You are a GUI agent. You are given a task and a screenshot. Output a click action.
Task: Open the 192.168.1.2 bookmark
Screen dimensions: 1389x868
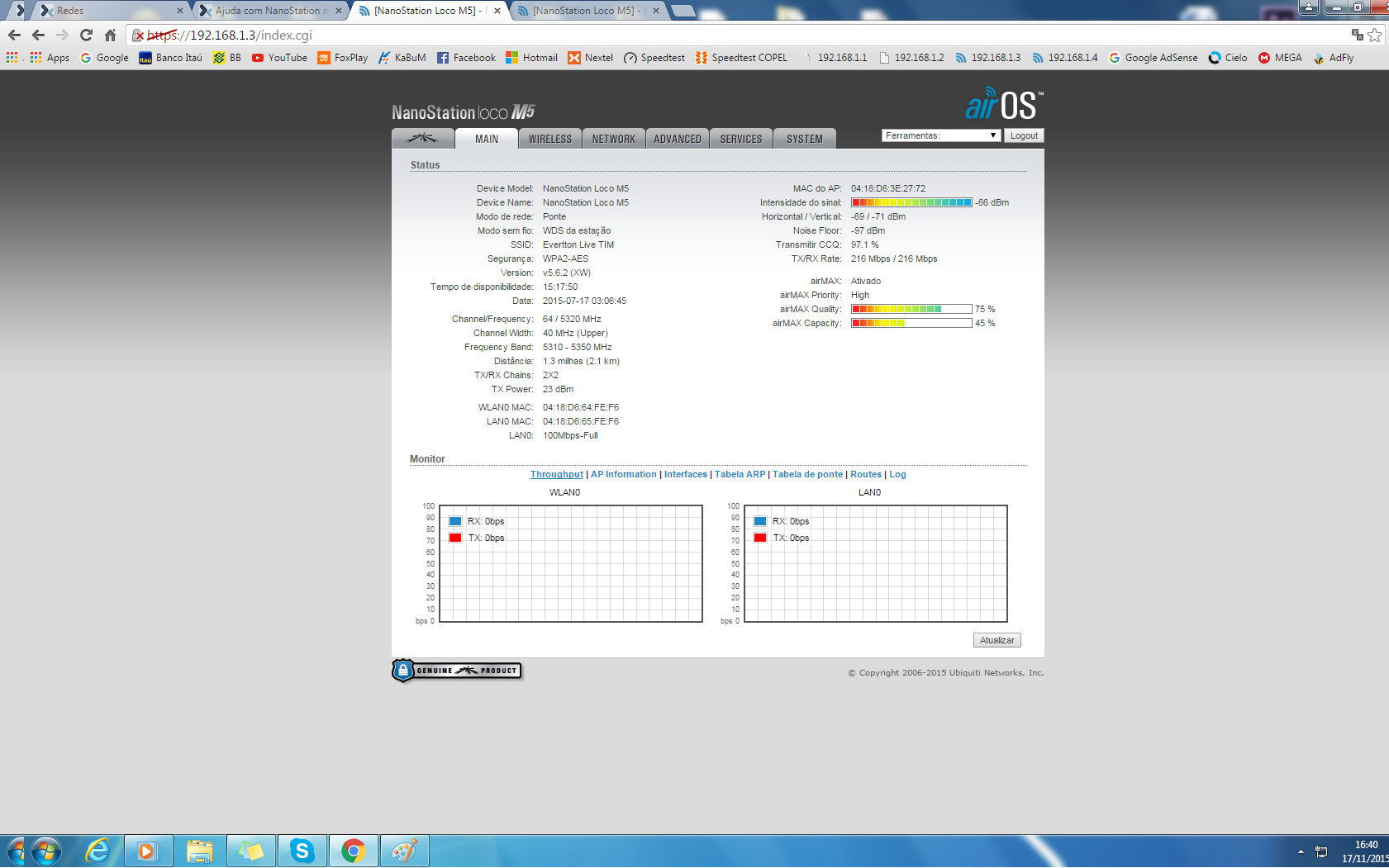coord(911,58)
